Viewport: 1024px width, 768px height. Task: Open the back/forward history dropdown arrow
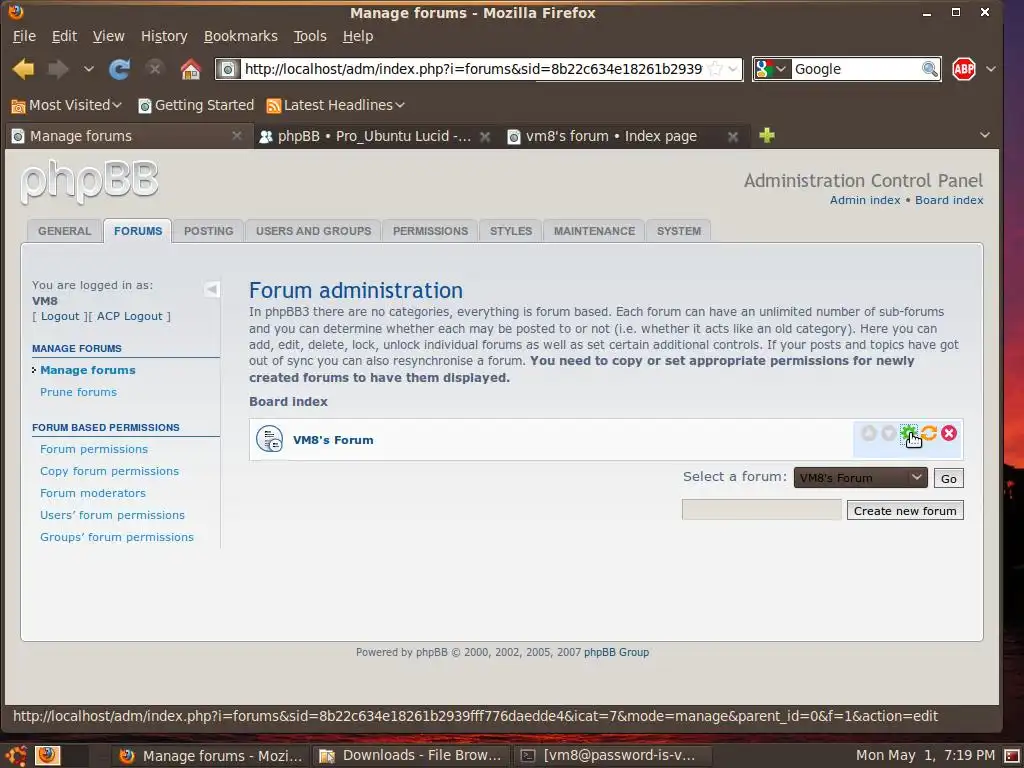(89, 69)
